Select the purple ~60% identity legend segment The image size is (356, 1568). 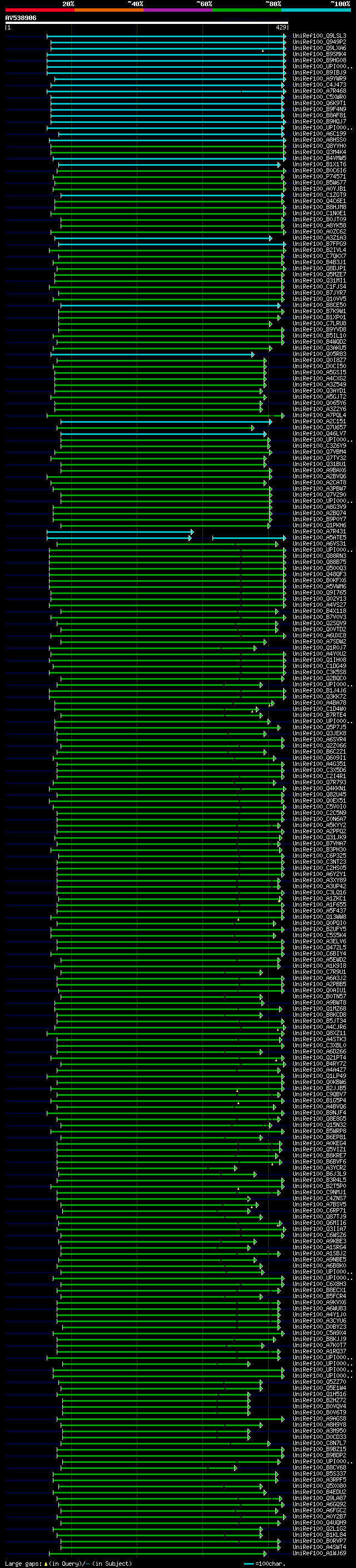pos(177,10)
